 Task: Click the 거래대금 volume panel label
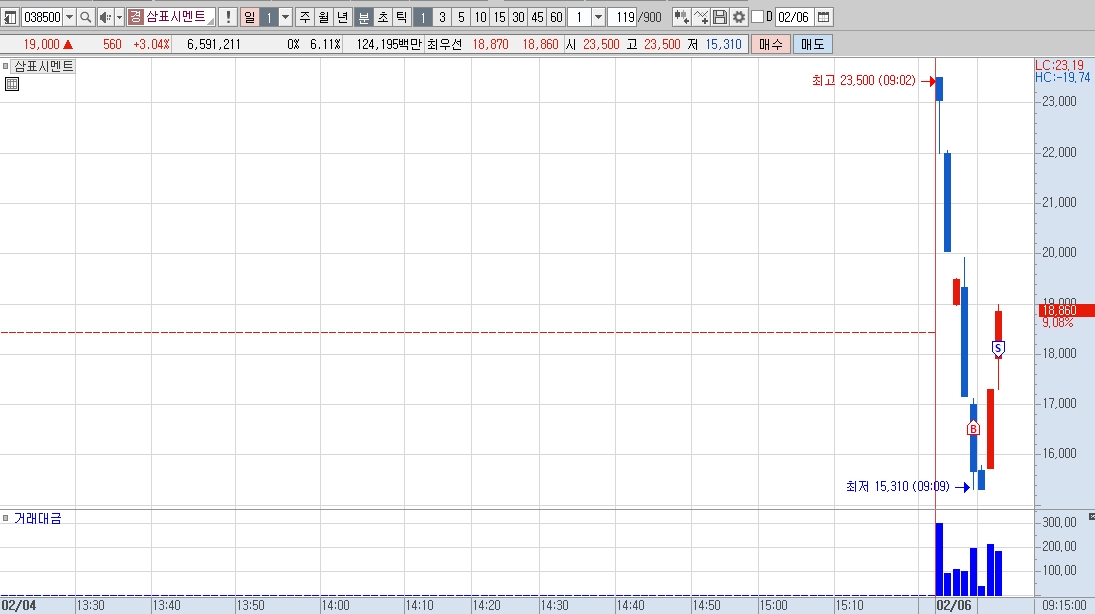[38, 518]
